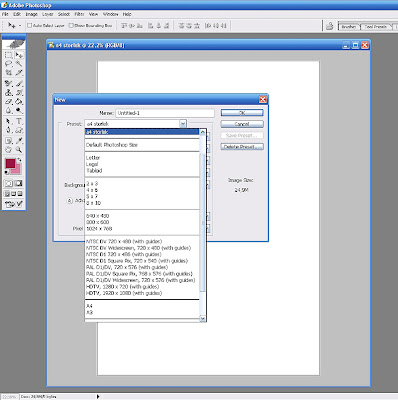Screen dimensions: 398x400
Task: Toggle the Advanced options expander
Action: pyautogui.click(x=69, y=201)
